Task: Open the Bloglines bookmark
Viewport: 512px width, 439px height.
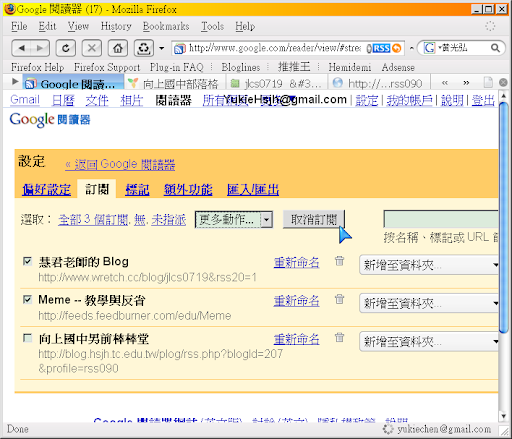Action: 241,67
